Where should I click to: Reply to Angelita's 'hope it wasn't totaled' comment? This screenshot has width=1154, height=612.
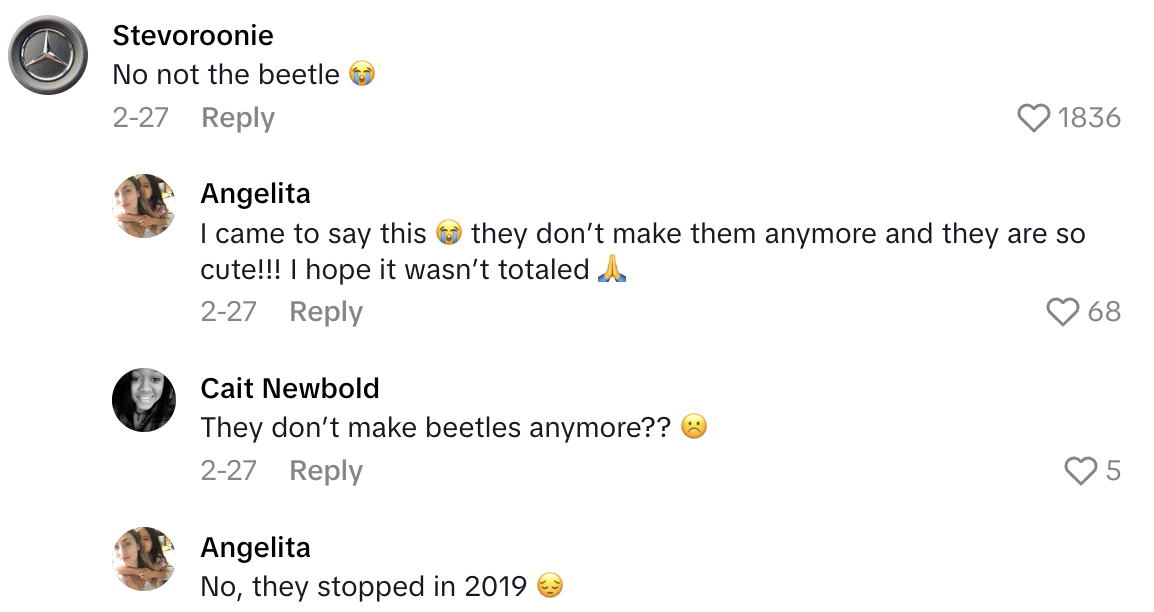(x=326, y=312)
